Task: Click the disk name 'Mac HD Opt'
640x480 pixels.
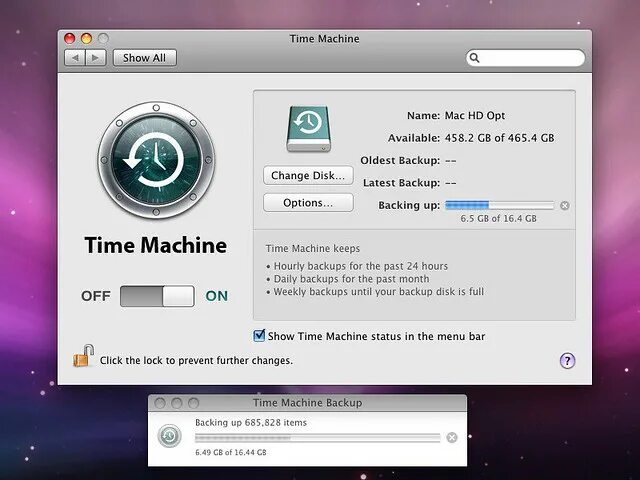Action: pos(475,116)
